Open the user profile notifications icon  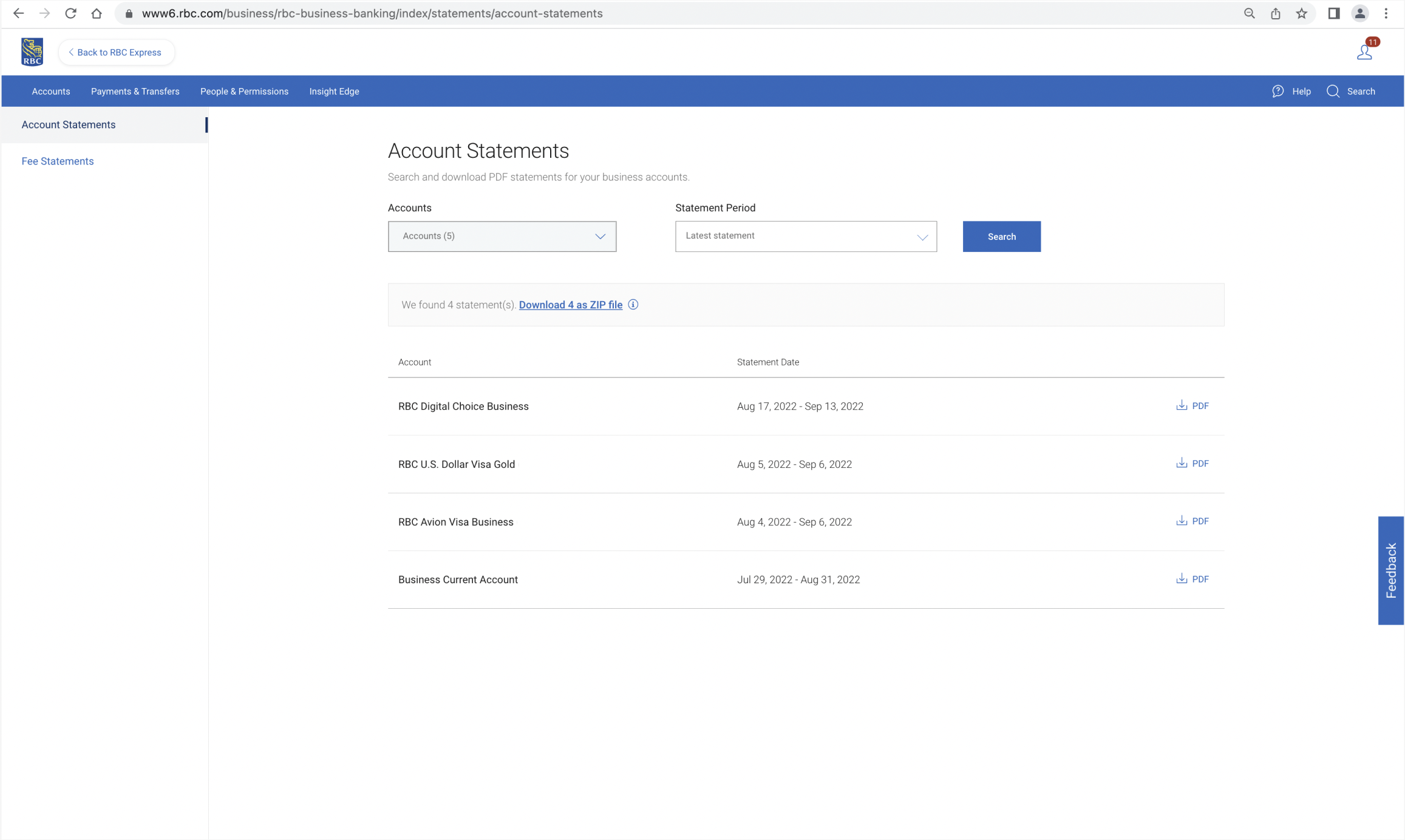(x=1364, y=52)
